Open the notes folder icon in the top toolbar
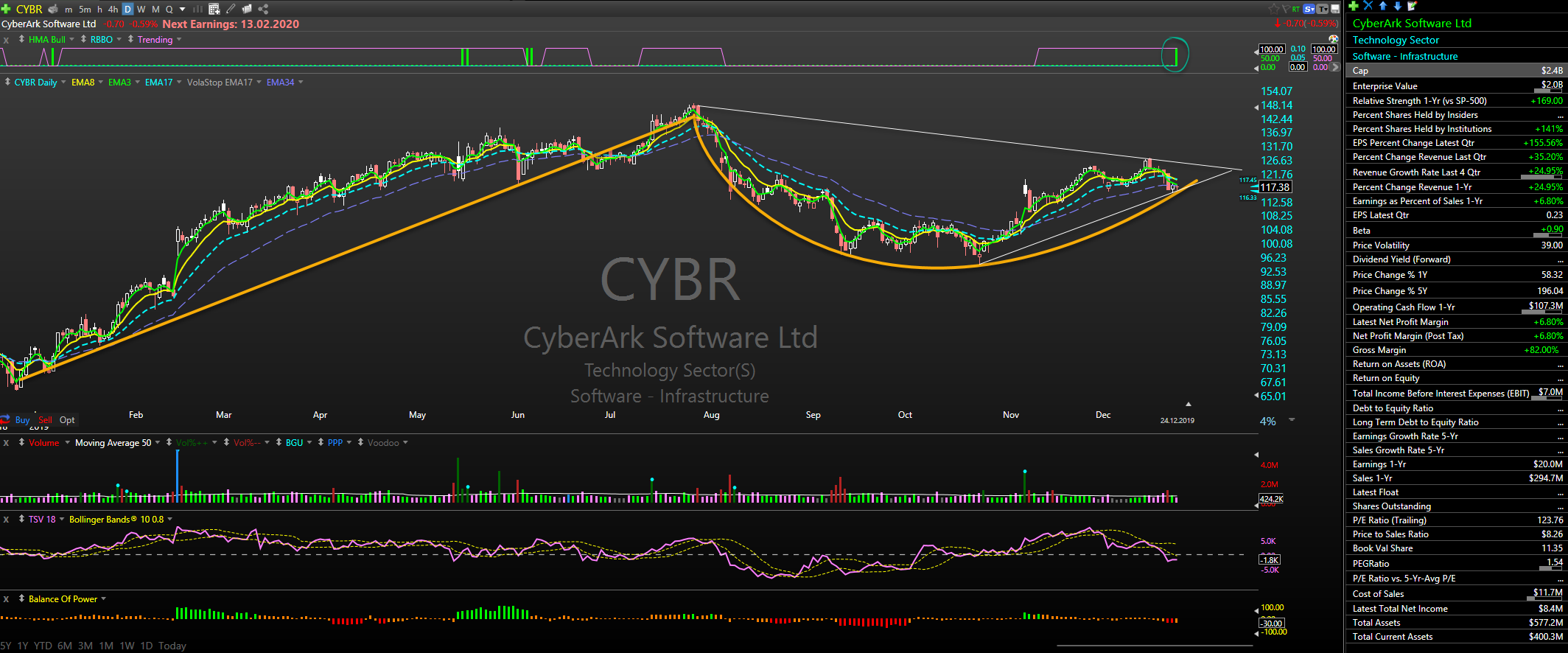This screenshot has width=1568, height=653. (247, 9)
